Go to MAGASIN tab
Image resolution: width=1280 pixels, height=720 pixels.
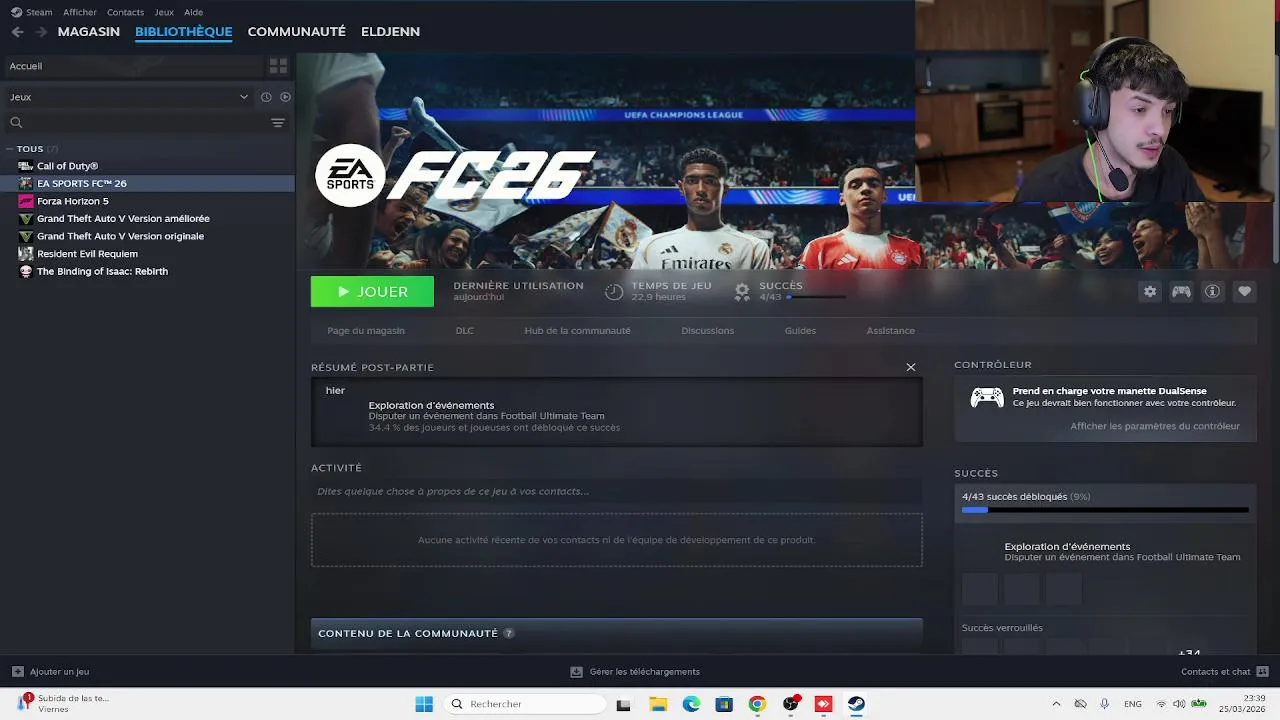[89, 32]
